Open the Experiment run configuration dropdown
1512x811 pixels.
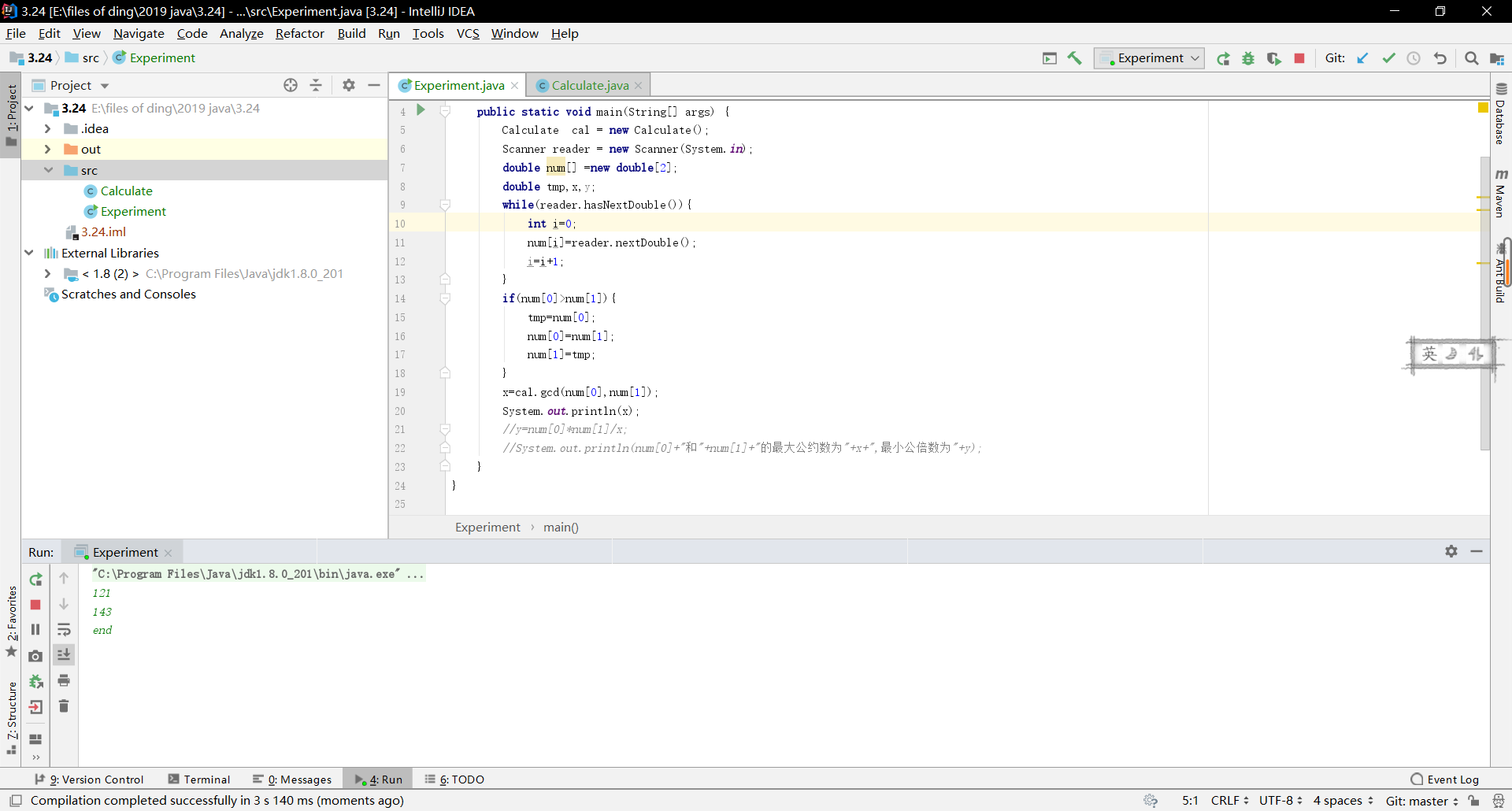click(x=1149, y=58)
